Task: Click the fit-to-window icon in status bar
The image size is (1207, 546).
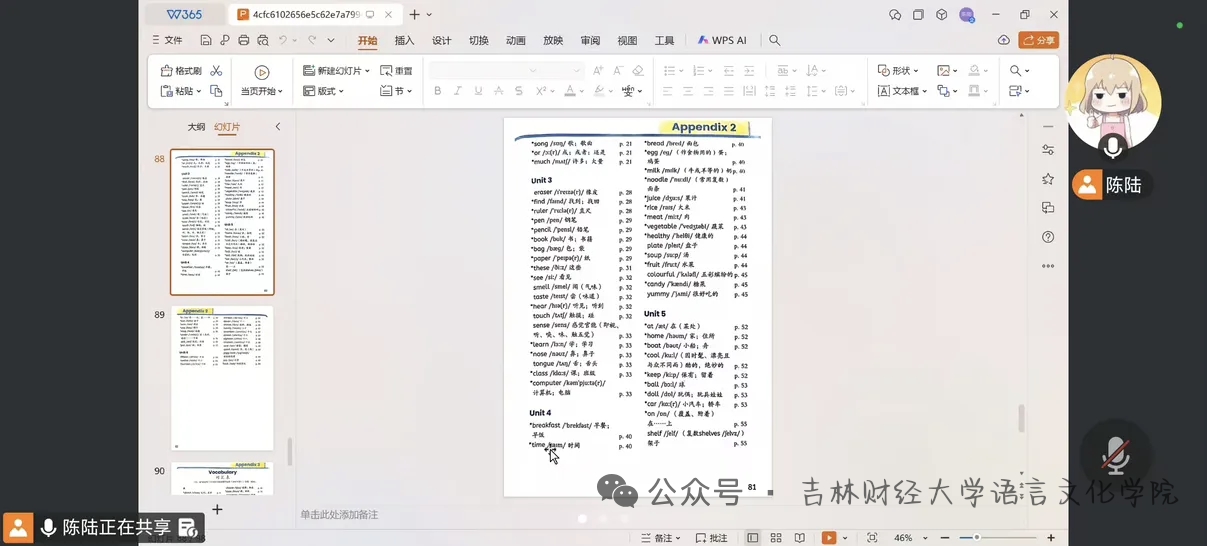Action: coord(873,538)
